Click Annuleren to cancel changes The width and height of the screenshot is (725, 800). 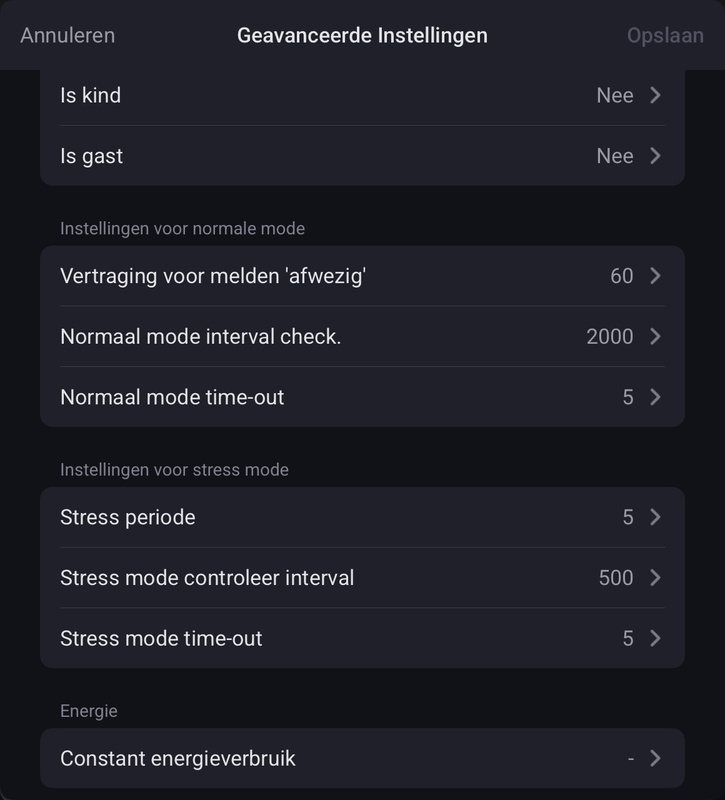[67, 35]
